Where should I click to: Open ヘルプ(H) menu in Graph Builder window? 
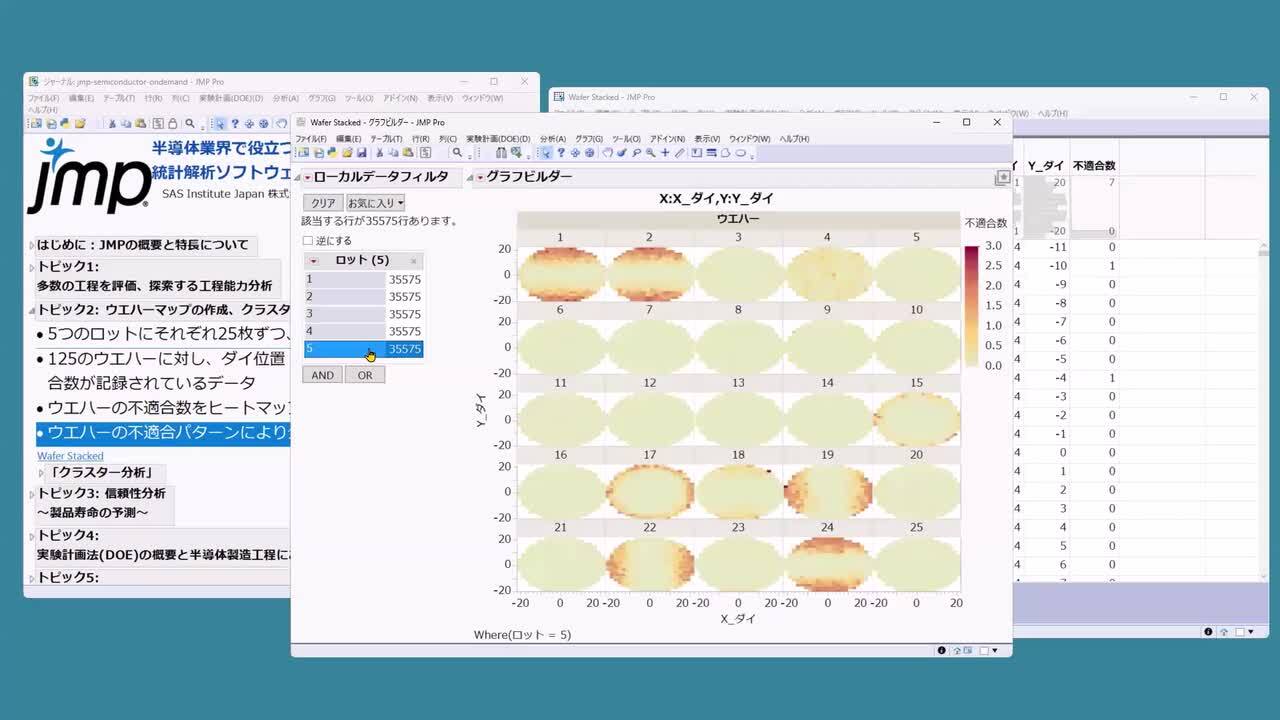(x=794, y=139)
